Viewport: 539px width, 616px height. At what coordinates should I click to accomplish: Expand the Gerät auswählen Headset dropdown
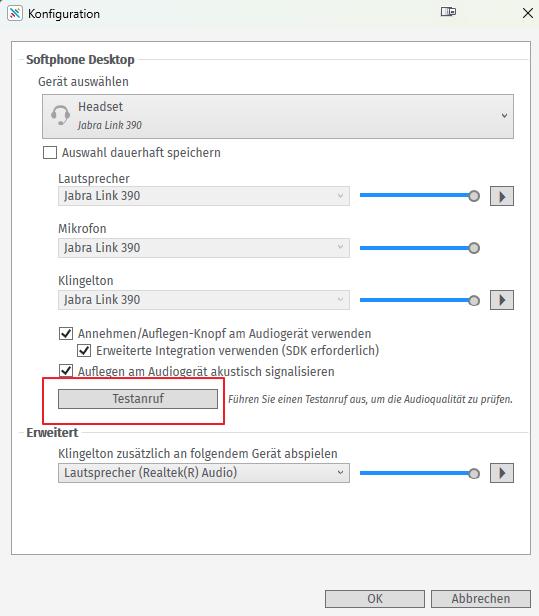pyautogui.click(x=278, y=116)
